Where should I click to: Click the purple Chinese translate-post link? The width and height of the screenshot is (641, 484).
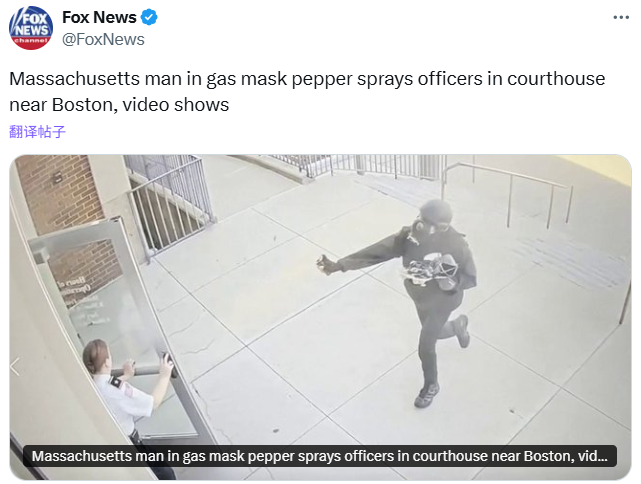[37, 132]
